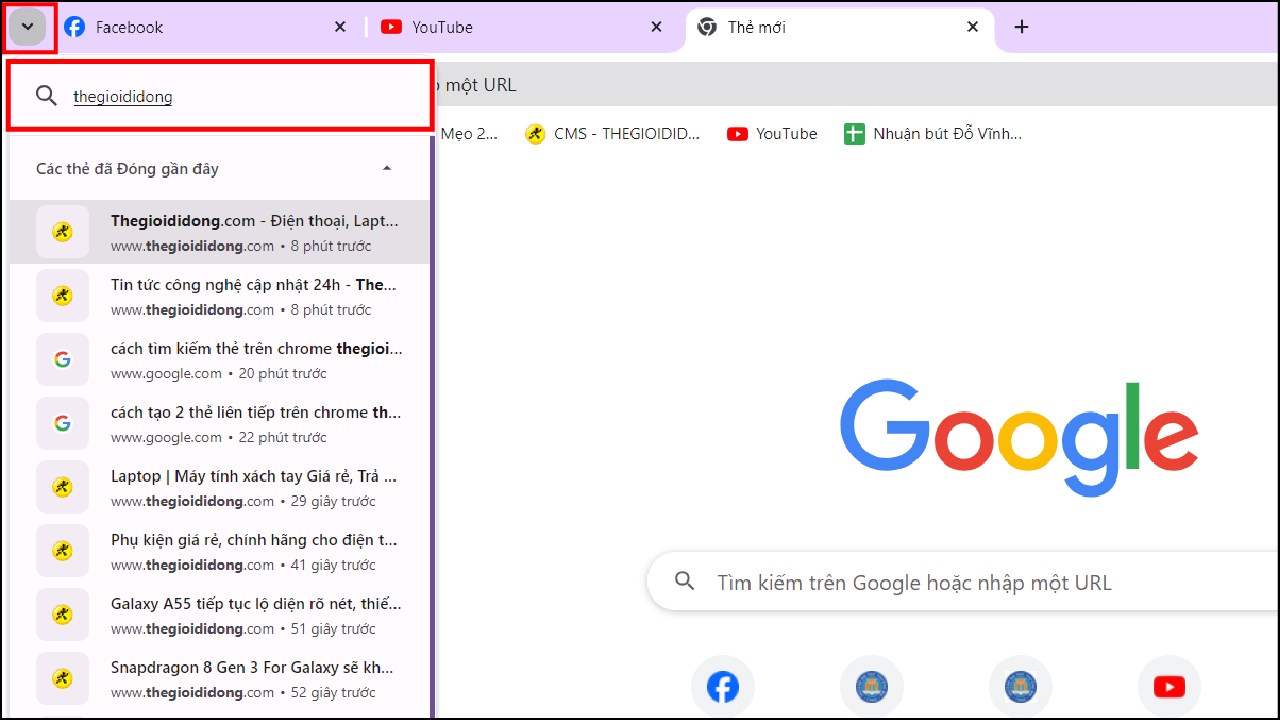Click the magnifier icon in tab search
The image size is (1280, 720).
pos(46,96)
